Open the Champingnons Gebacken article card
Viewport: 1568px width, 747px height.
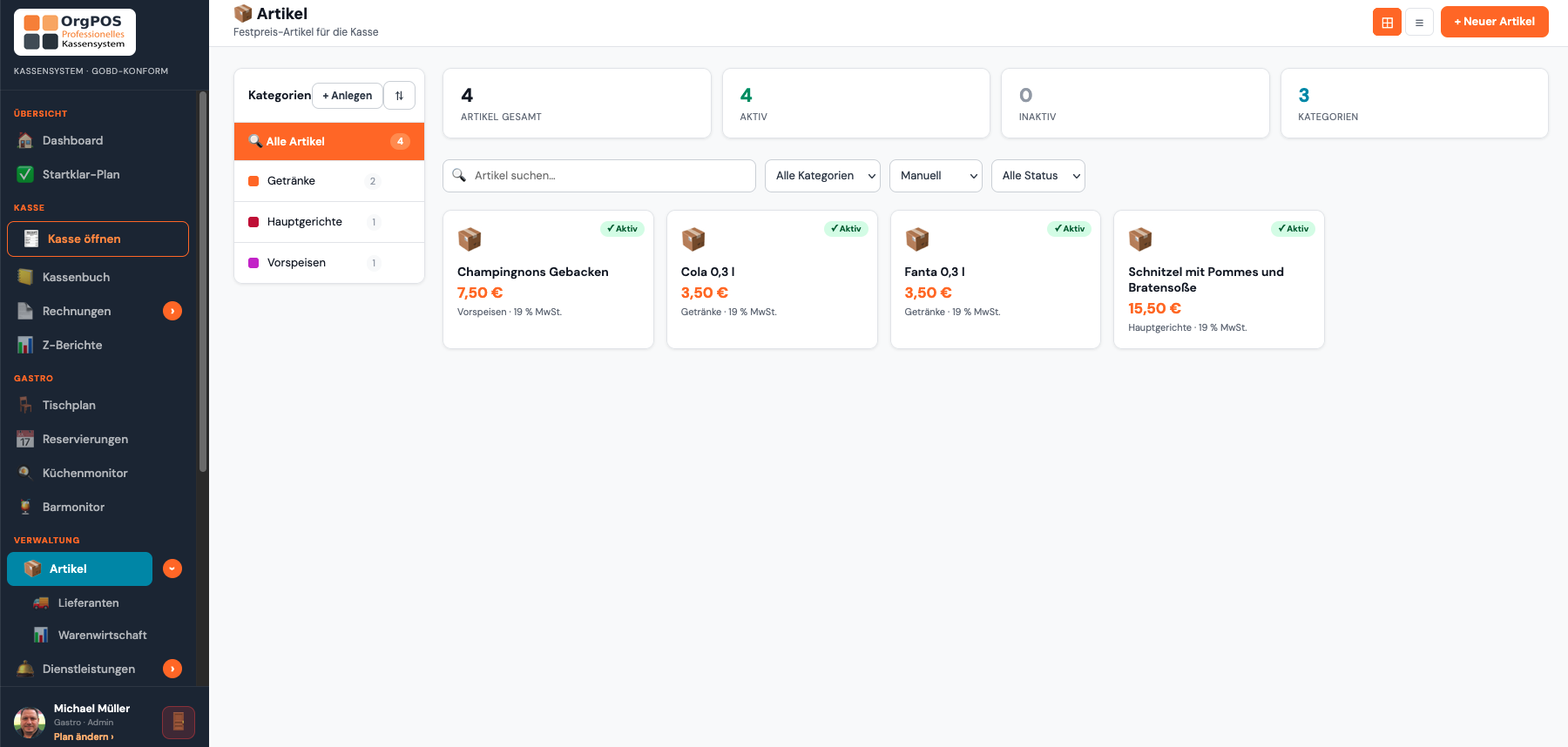coord(548,279)
